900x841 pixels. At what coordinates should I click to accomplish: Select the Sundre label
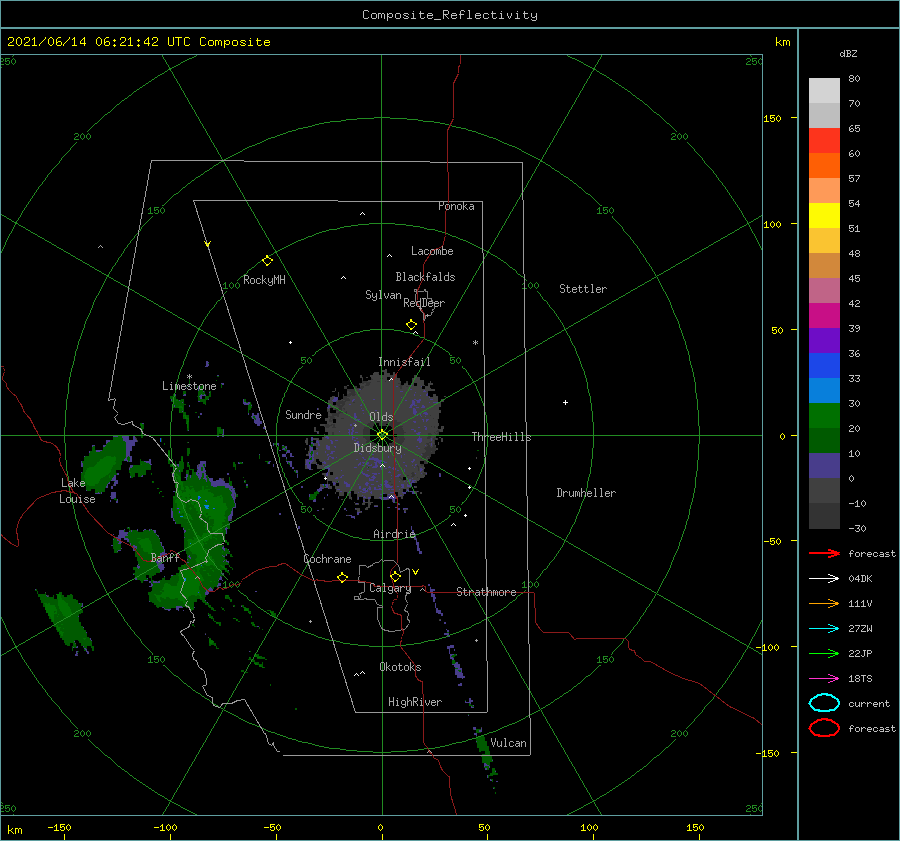coord(303,414)
